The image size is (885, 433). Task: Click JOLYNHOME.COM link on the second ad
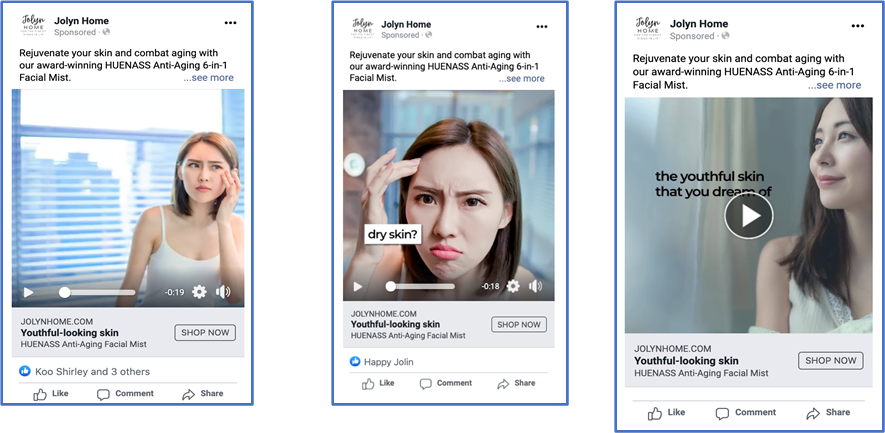pyautogui.click(x=384, y=314)
